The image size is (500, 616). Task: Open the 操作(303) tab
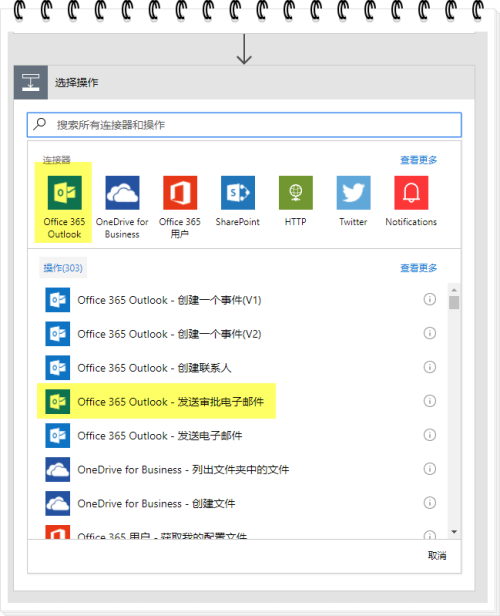63,268
